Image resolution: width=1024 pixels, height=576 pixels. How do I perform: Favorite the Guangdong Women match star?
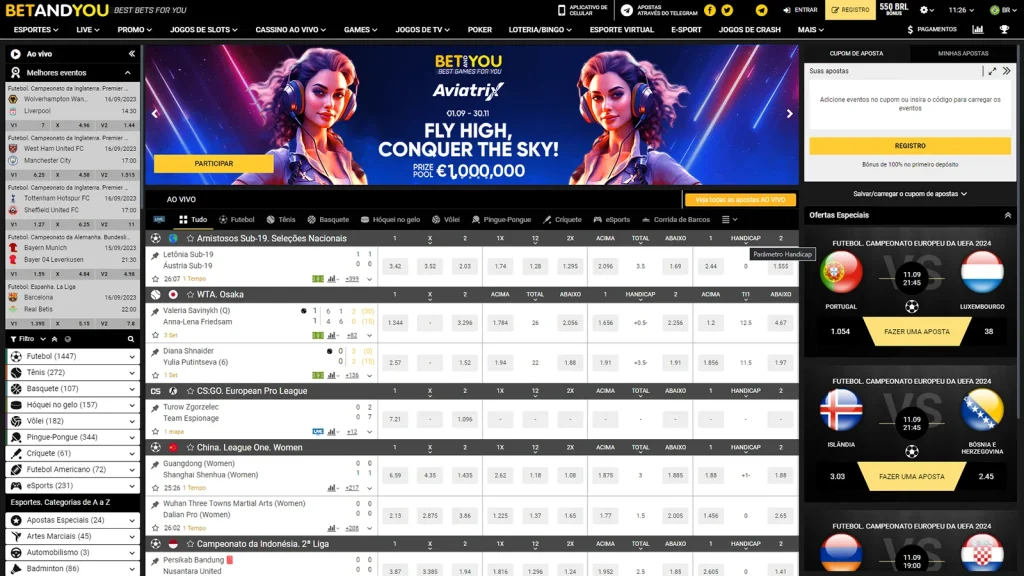[155, 488]
